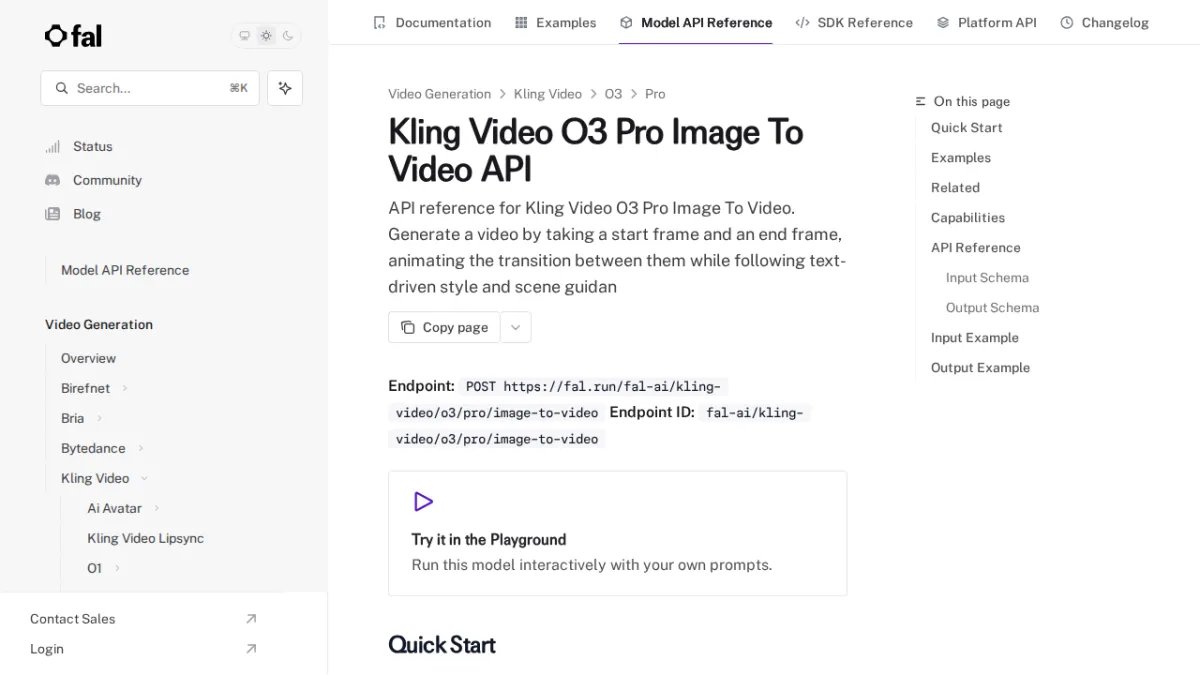Expand the O1 chevron
This screenshot has width=1200, height=675.
point(117,568)
